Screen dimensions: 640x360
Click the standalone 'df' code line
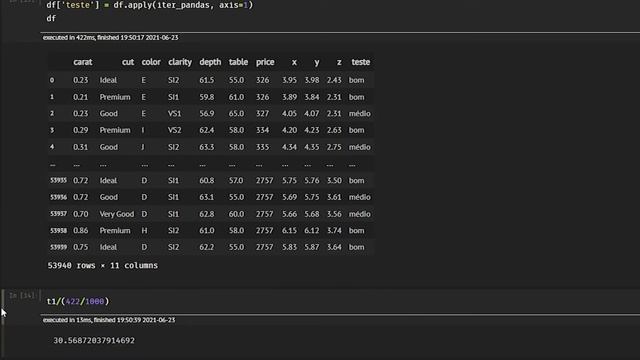[x=51, y=18]
